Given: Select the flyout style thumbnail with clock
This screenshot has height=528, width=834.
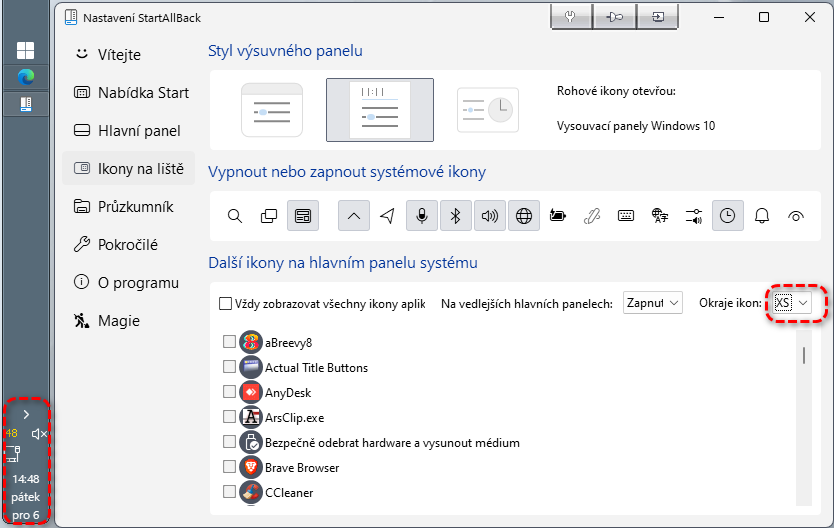Looking at the screenshot, I should [x=488, y=110].
